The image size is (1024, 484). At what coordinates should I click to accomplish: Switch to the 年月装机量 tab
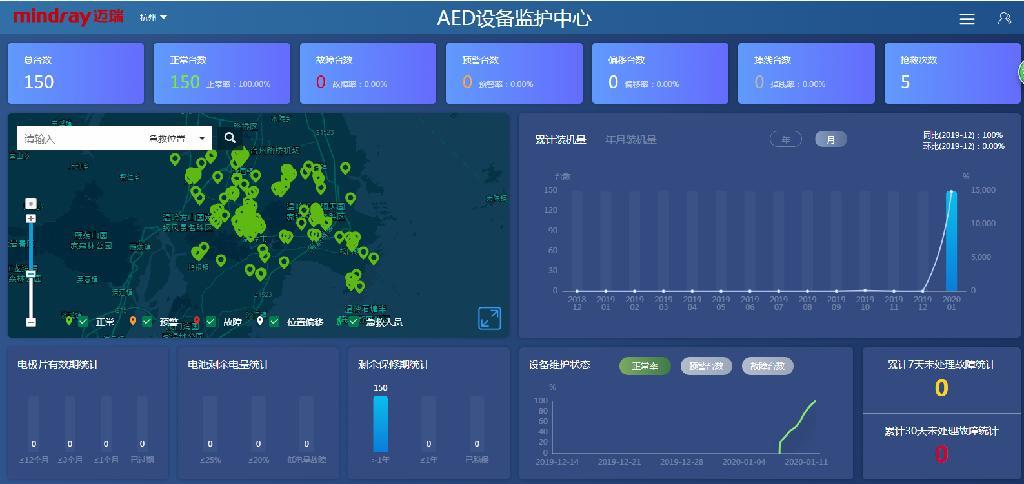(631, 140)
